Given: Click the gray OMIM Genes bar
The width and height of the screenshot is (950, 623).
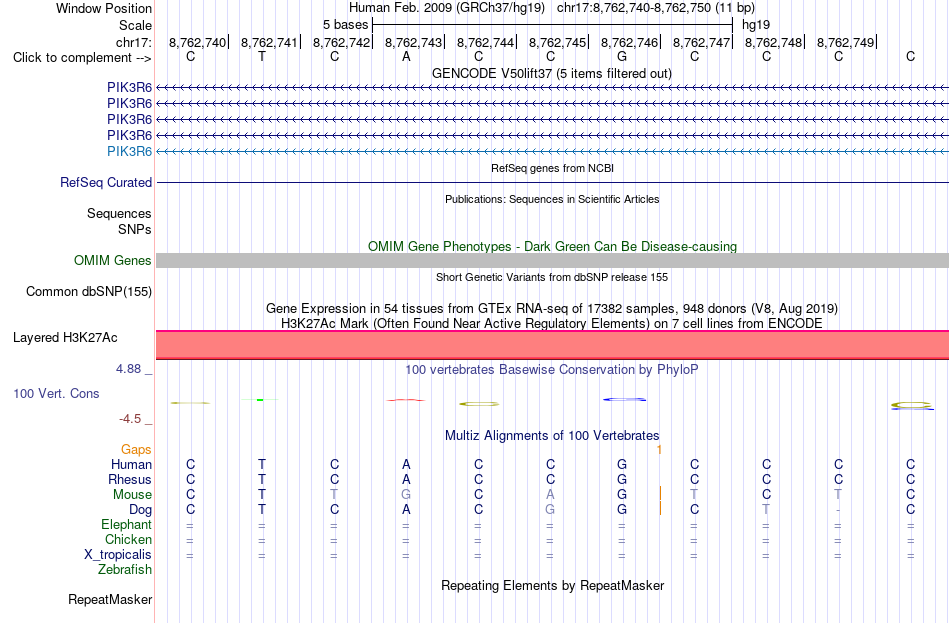Looking at the screenshot, I should pos(552,261).
